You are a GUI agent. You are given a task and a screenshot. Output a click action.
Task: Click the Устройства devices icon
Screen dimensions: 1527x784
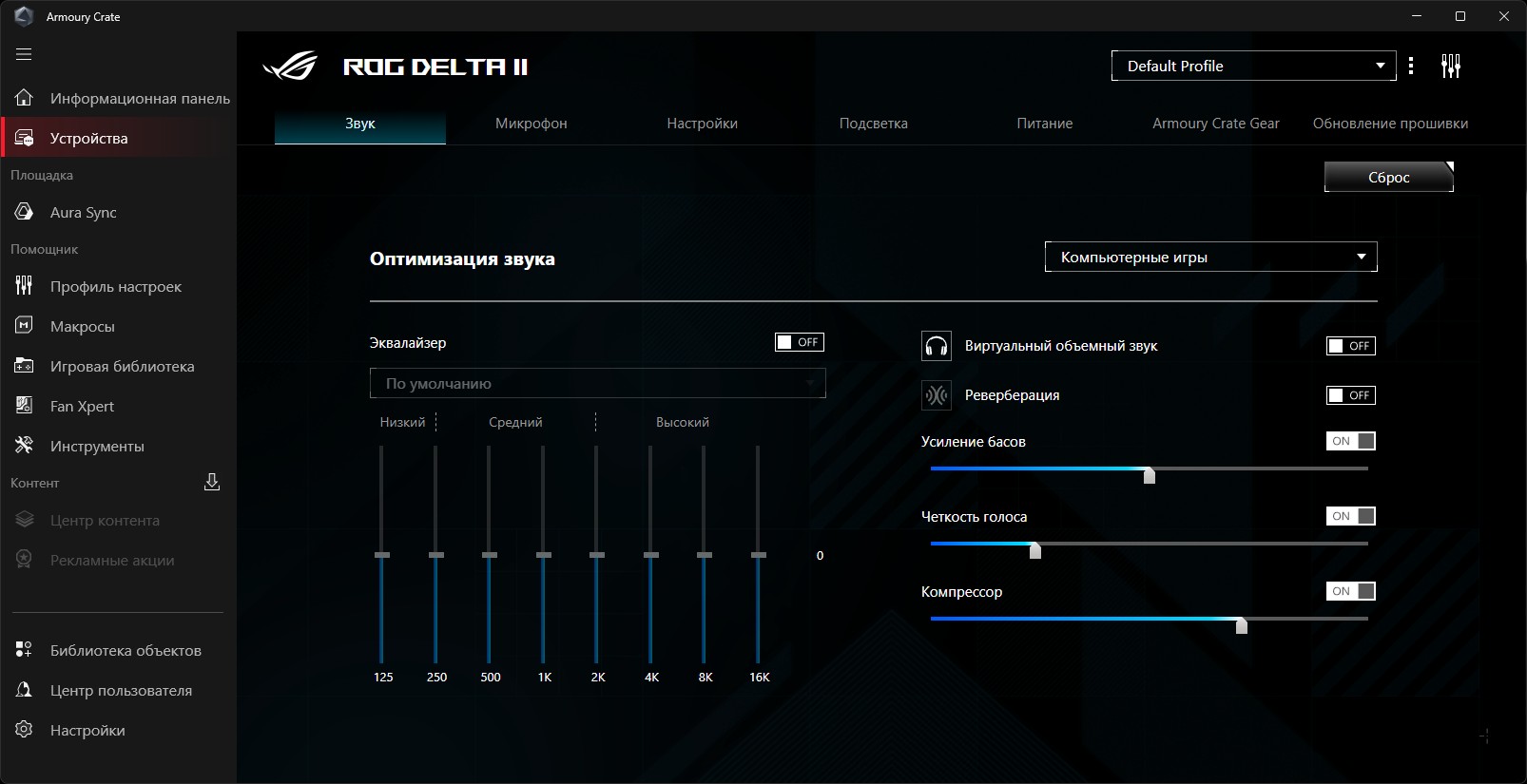point(24,138)
